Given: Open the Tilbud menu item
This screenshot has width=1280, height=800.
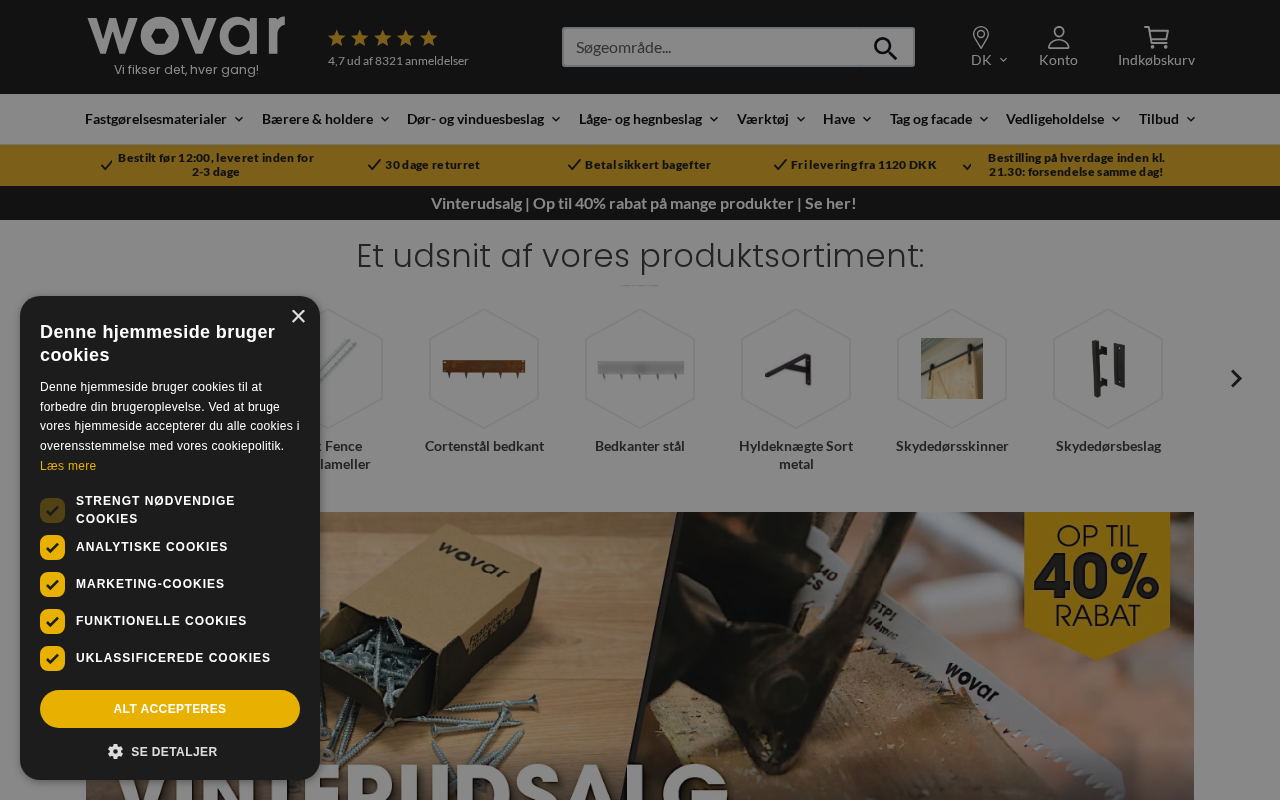Looking at the screenshot, I should click(x=1167, y=119).
